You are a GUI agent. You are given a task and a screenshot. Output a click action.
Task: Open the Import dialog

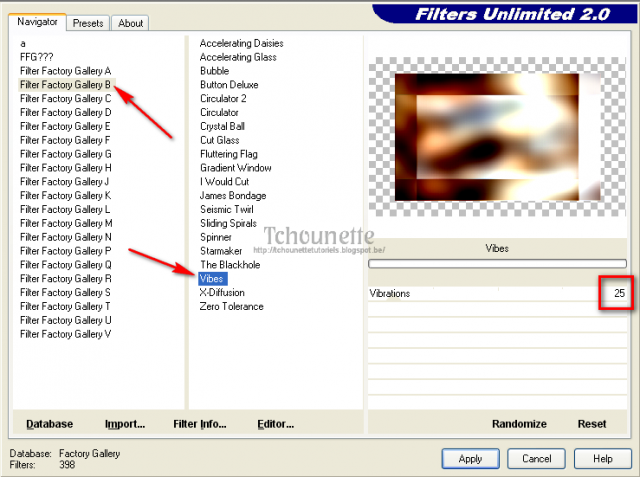[124, 424]
